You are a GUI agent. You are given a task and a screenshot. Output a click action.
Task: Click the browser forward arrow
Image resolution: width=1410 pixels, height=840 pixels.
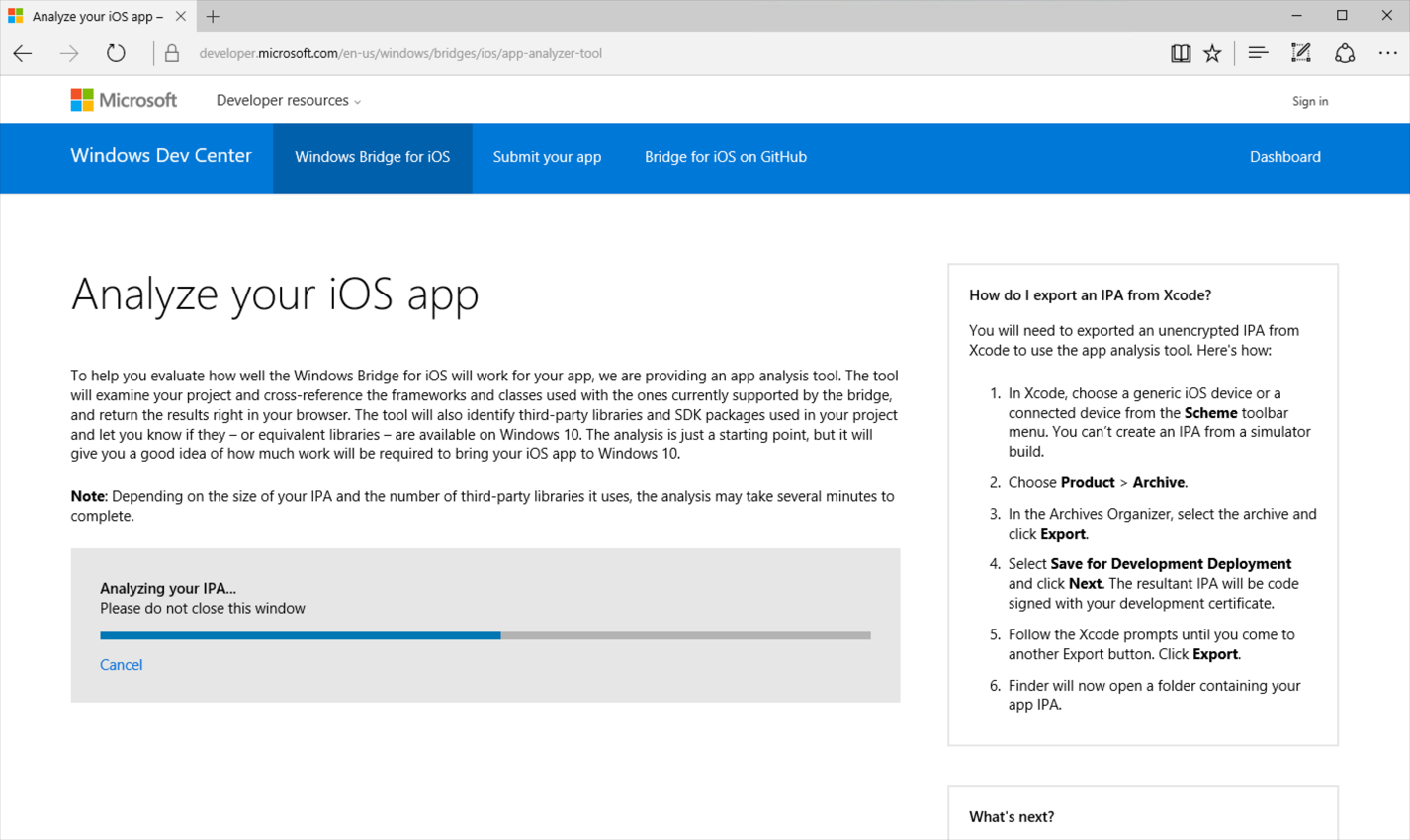pyautogui.click(x=69, y=53)
